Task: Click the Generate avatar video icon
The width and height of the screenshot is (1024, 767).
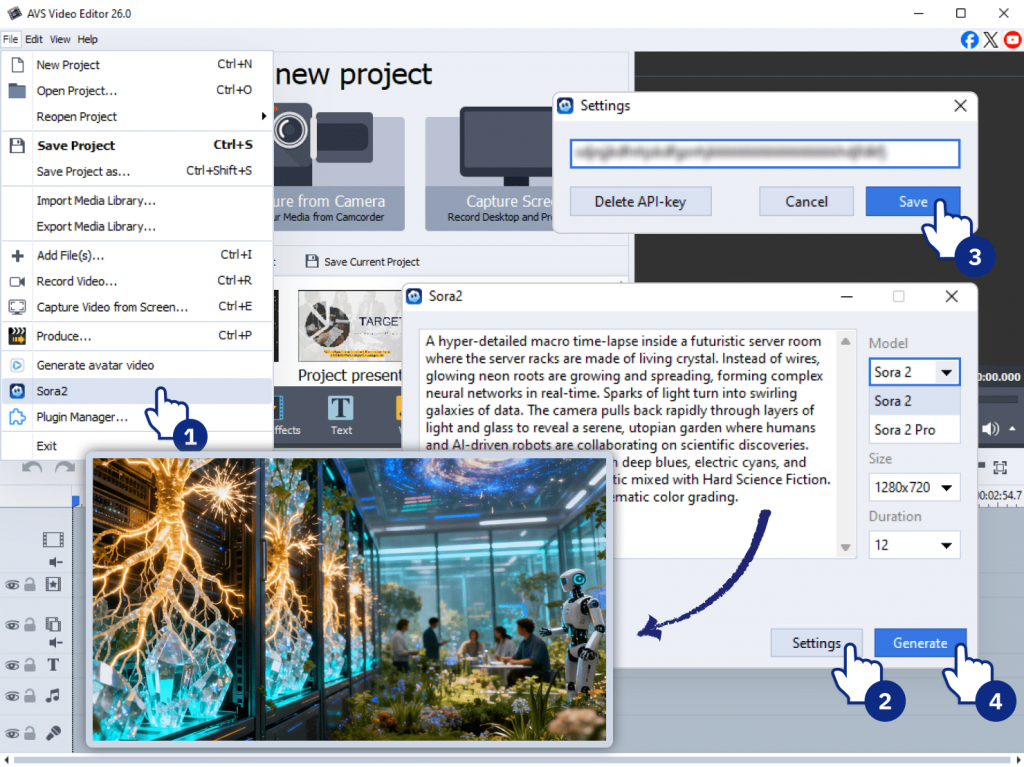Action: 18,365
